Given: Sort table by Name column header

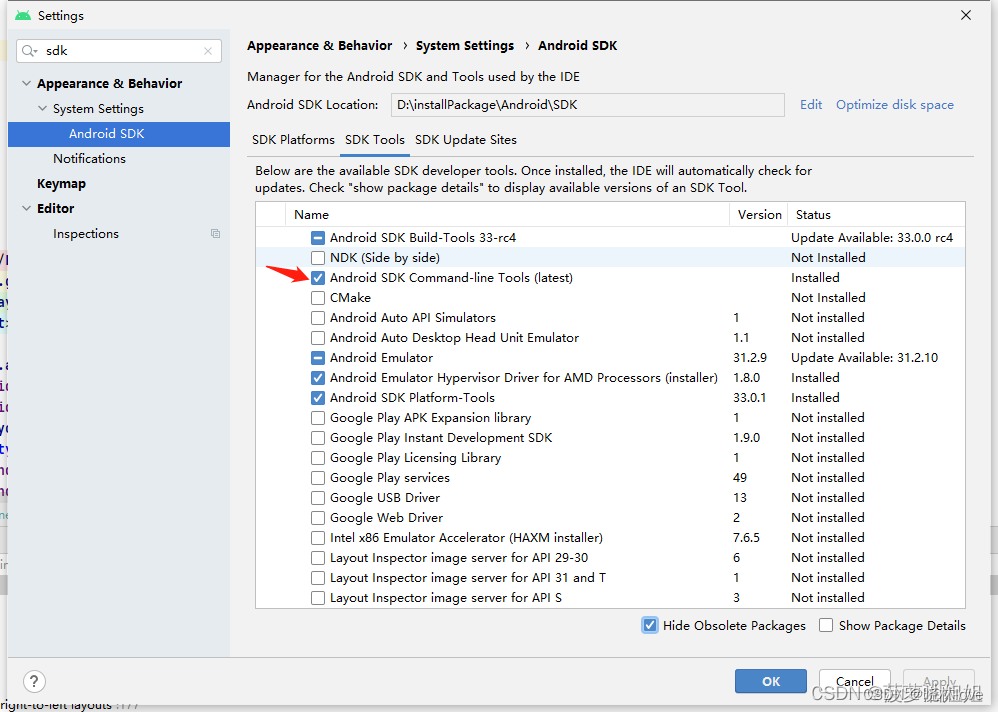Looking at the screenshot, I should pyautogui.click(x=507, y=214).
